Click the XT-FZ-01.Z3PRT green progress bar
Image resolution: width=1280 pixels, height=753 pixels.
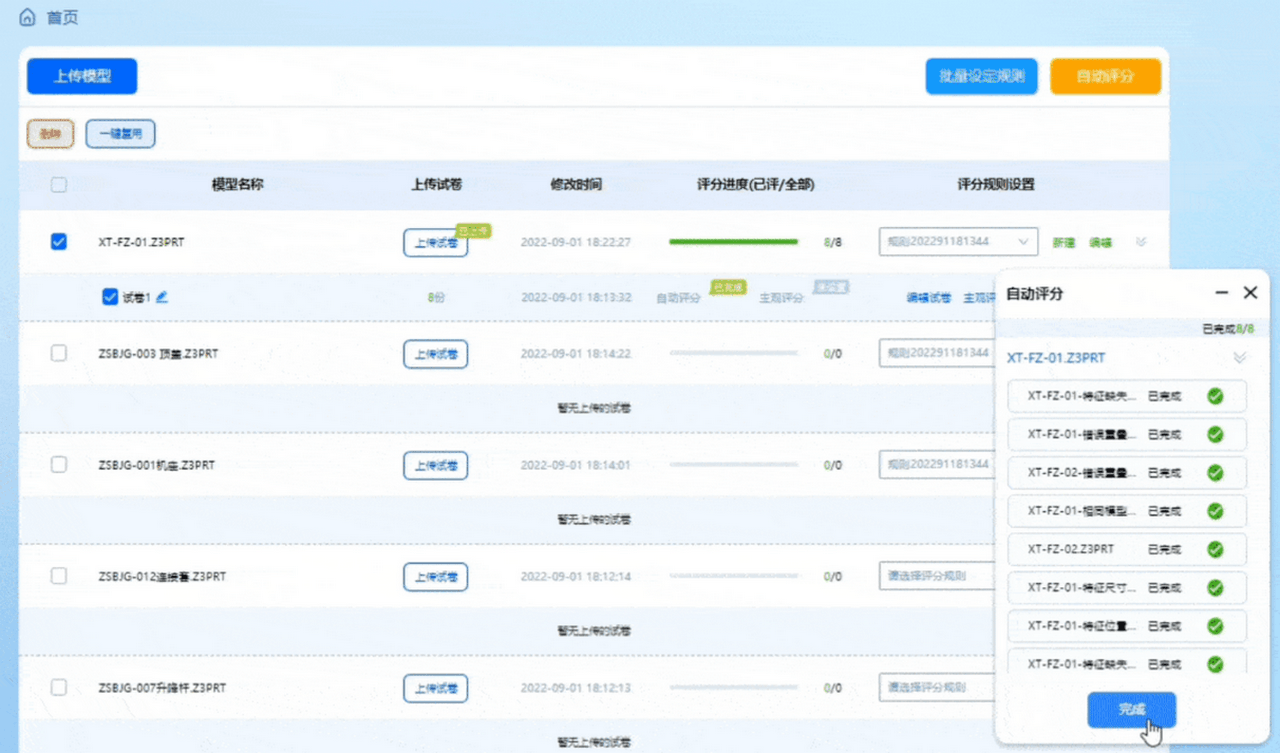pyautogui.click(x=733, y=242)
